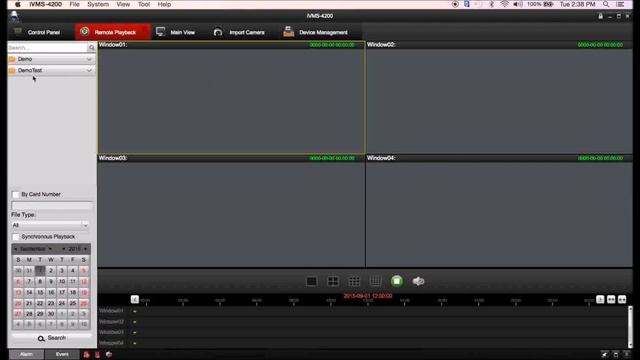Click the Search button below calendar
The width and height of the screenshot is (640, 360).
click(52, 338)
